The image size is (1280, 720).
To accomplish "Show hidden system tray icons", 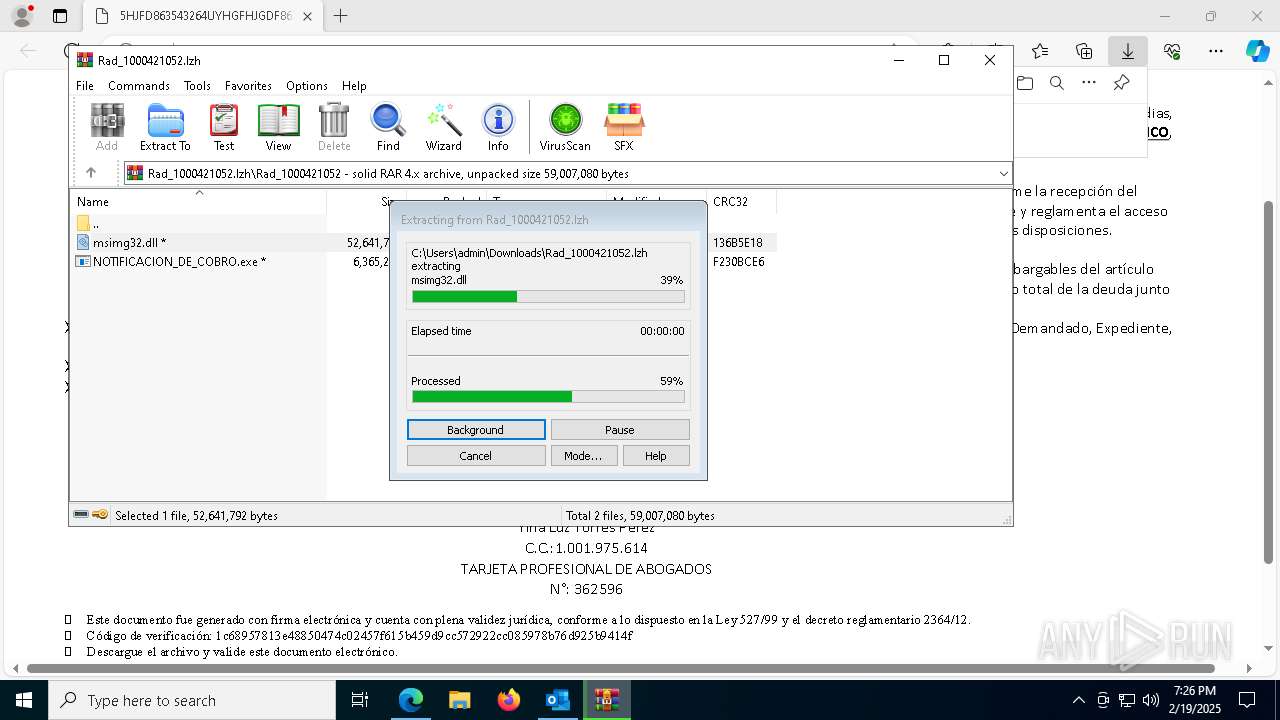I will pos(1078,700).
